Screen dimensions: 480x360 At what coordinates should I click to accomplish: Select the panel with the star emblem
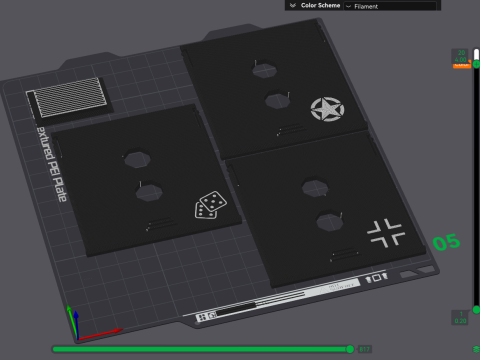point(273,90)
